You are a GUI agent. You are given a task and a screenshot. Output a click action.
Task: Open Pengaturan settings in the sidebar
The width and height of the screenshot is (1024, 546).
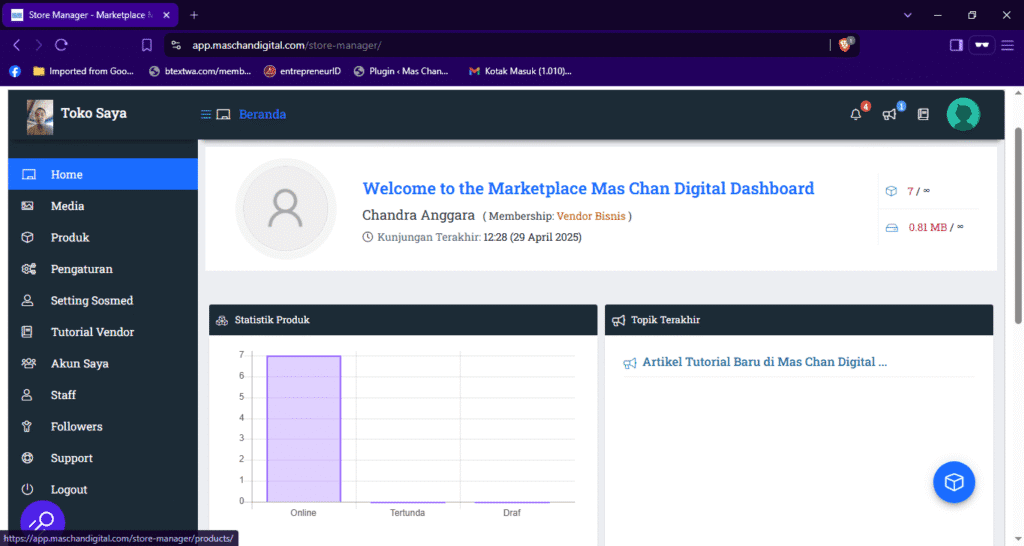103,268
